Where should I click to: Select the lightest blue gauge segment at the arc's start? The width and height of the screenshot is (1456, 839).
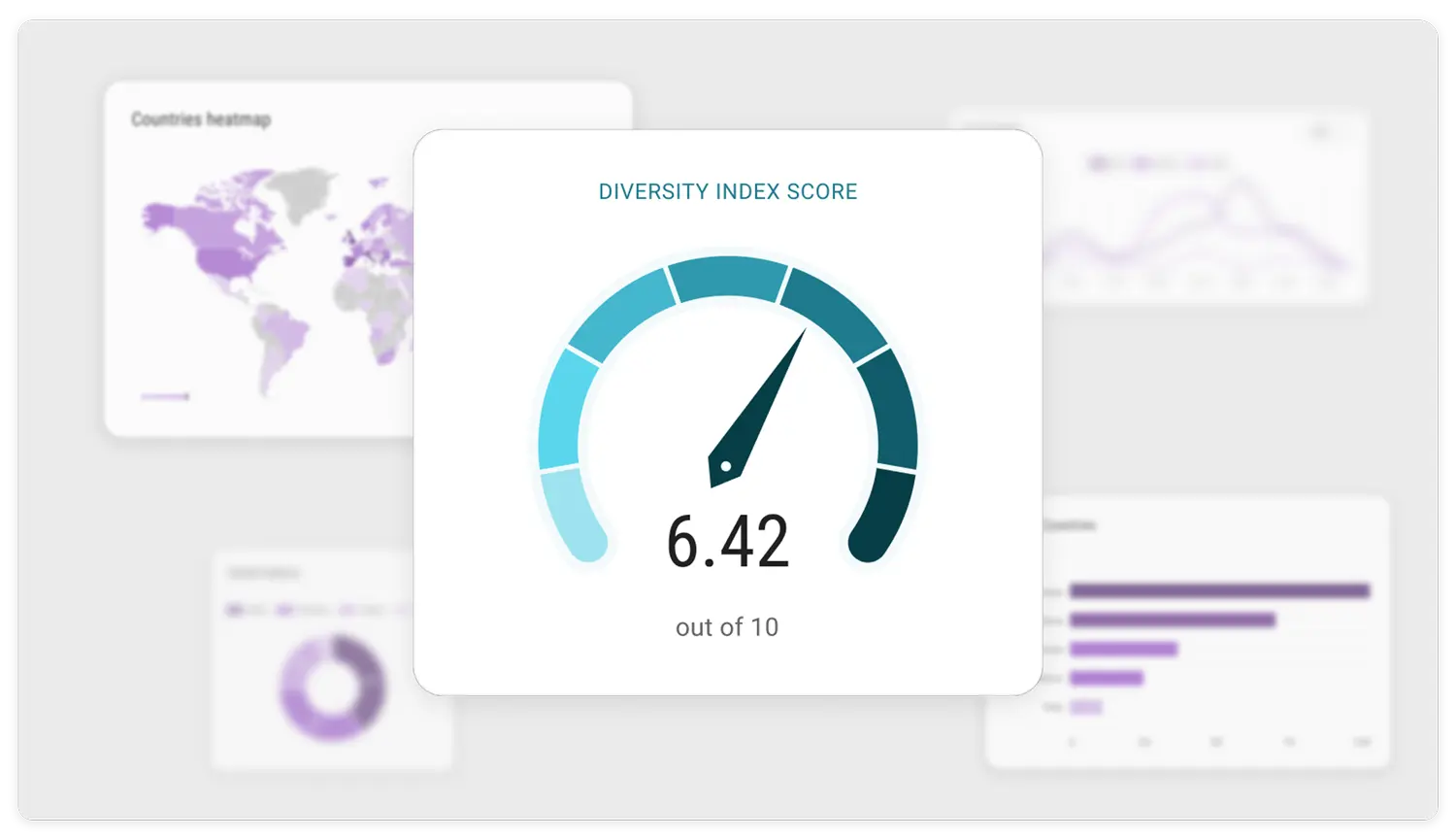[x=570, y=513]
